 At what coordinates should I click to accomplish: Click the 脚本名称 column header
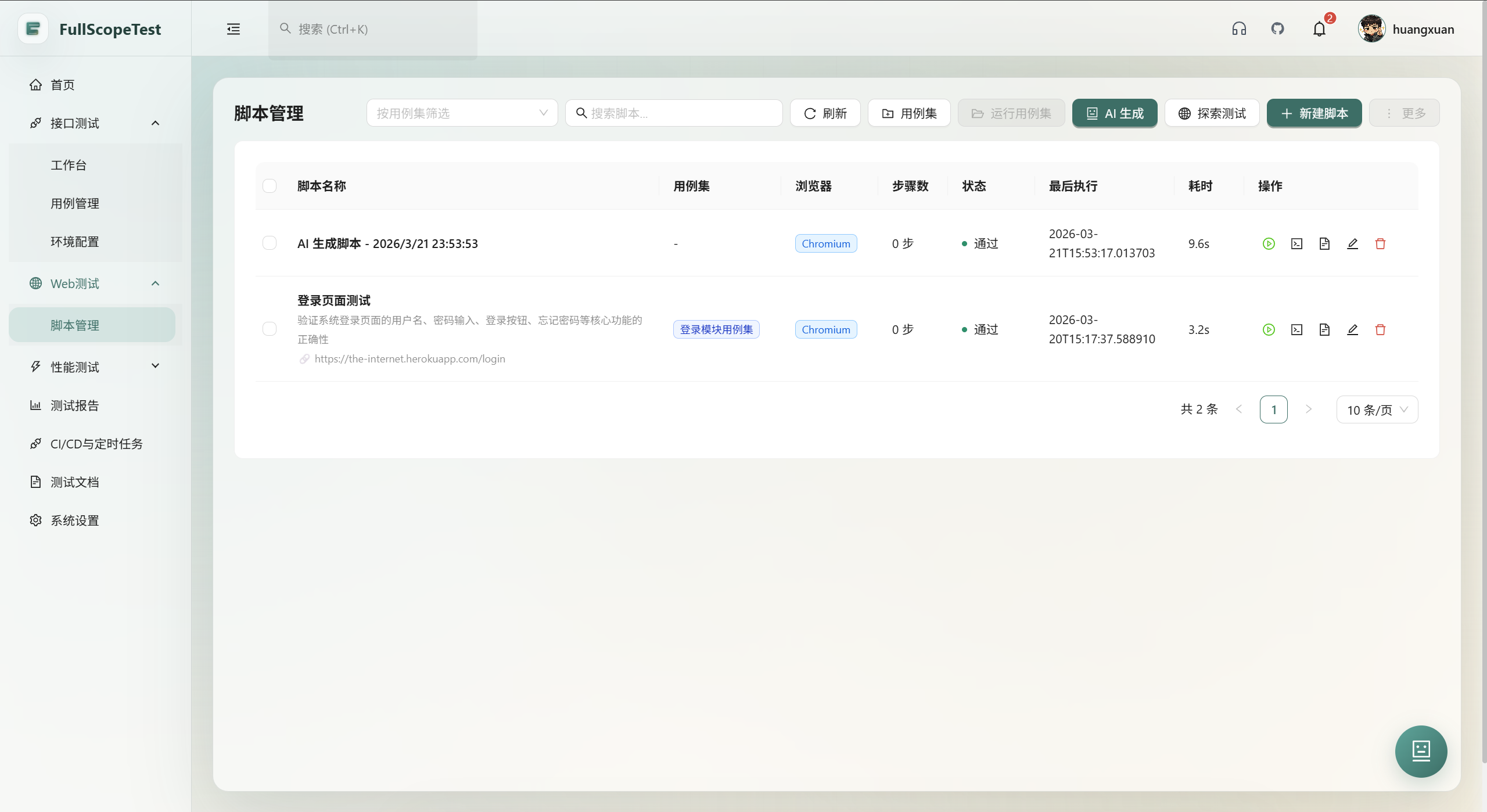pyautogui.click(x=322, y=186)
